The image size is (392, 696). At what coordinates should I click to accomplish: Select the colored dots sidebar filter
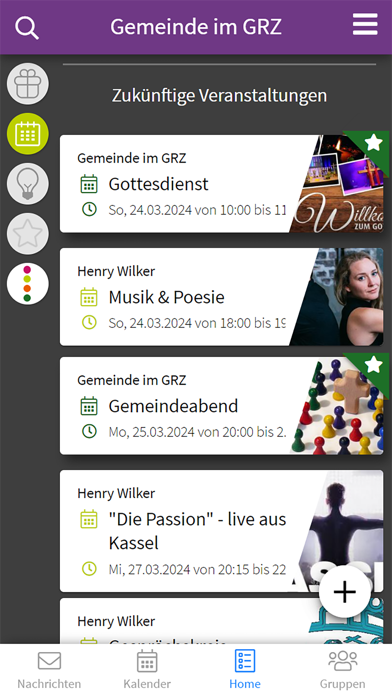pos(28,284)
